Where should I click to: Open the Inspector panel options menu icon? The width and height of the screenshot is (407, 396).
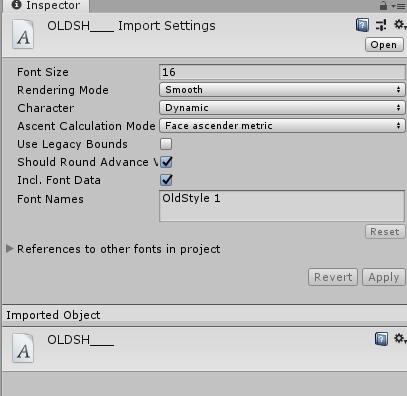click(398, 6)
